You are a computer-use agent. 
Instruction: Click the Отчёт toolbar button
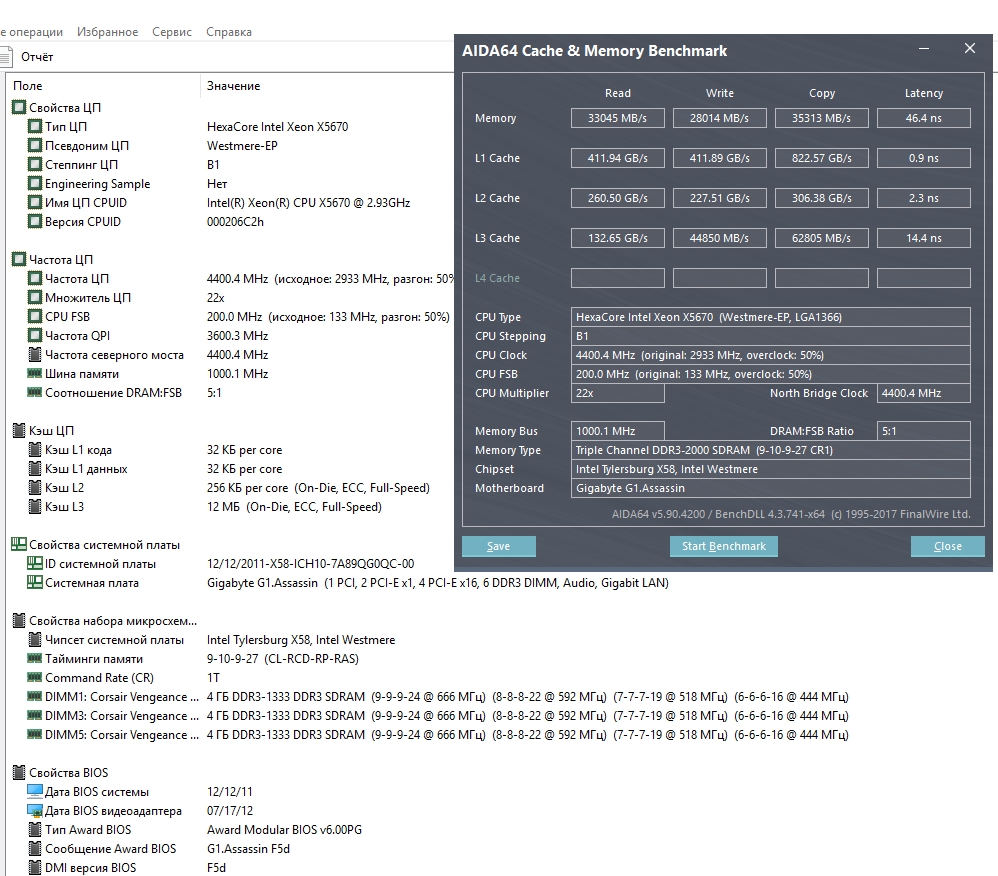click(x=37, y=57)
